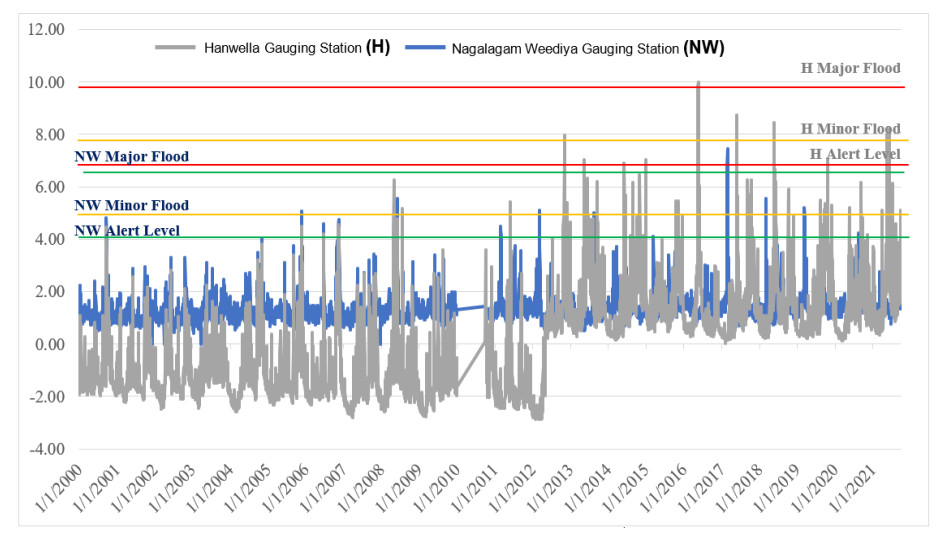
Task: Click the NW Major Flood label
Action: click(x=131, y=157)
